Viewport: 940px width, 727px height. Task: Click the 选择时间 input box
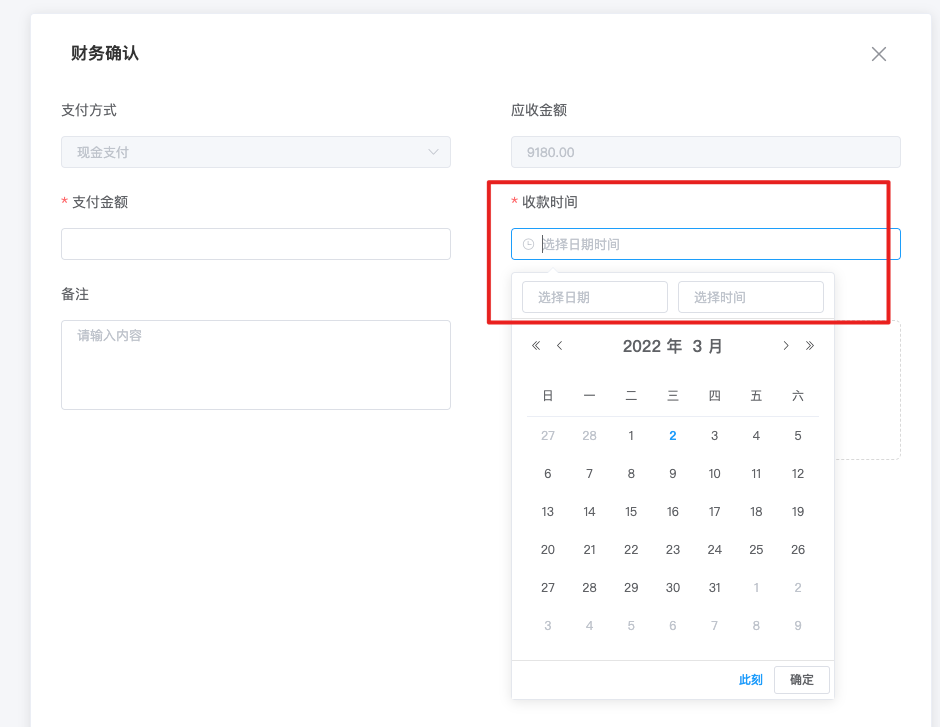(750, 297)
